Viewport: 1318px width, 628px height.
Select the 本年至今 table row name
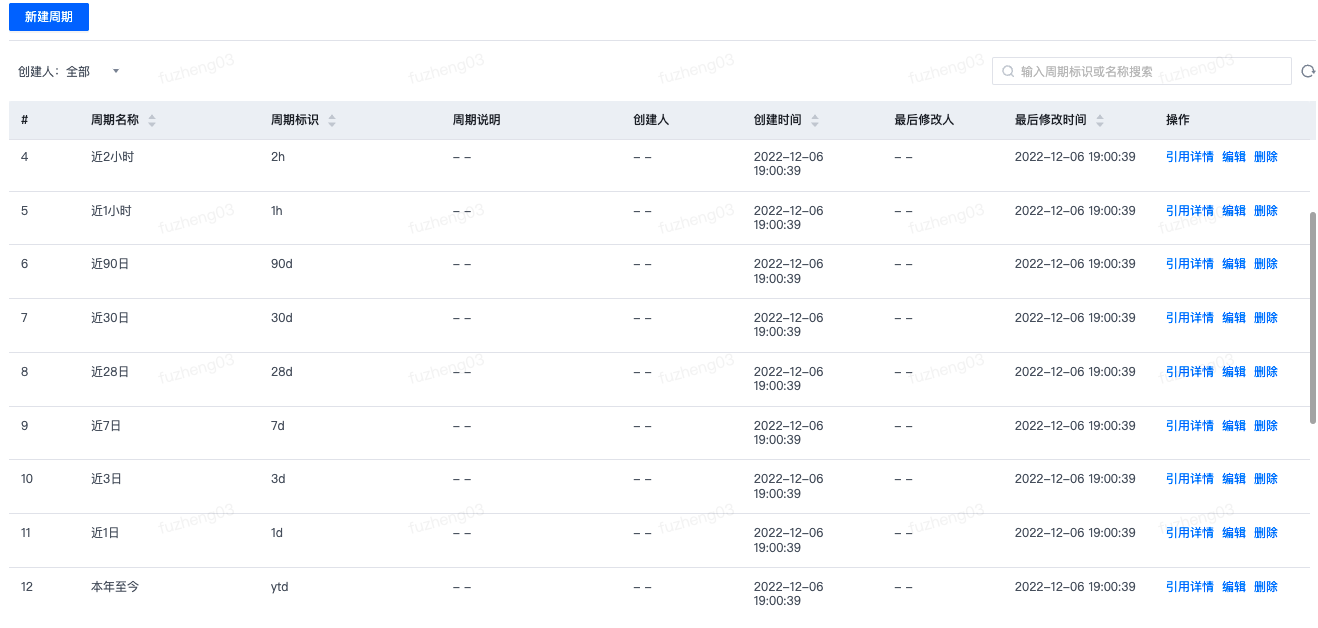(x=115, y=587)
